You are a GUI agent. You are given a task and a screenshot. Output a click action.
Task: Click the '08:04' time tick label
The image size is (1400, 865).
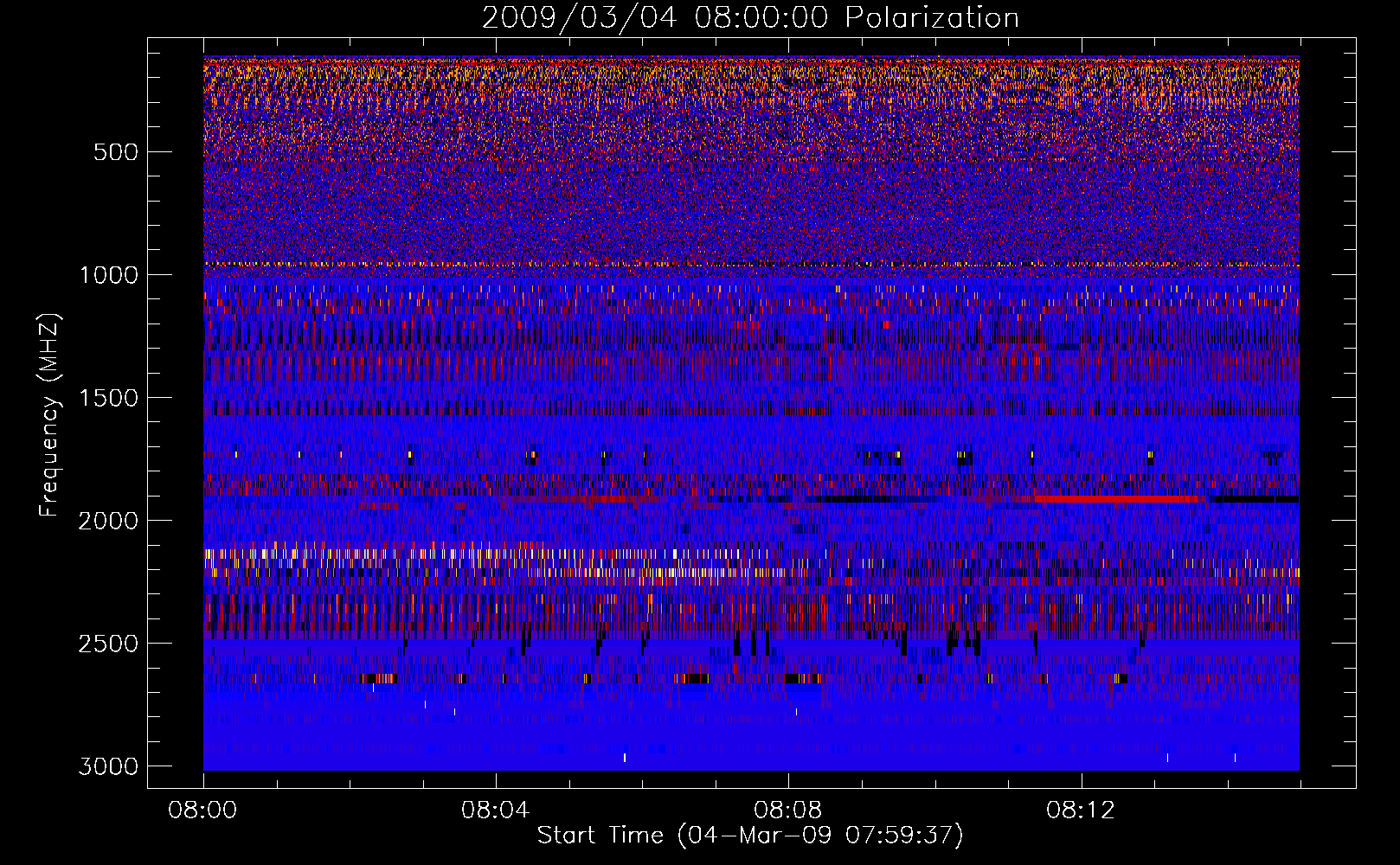496,811
